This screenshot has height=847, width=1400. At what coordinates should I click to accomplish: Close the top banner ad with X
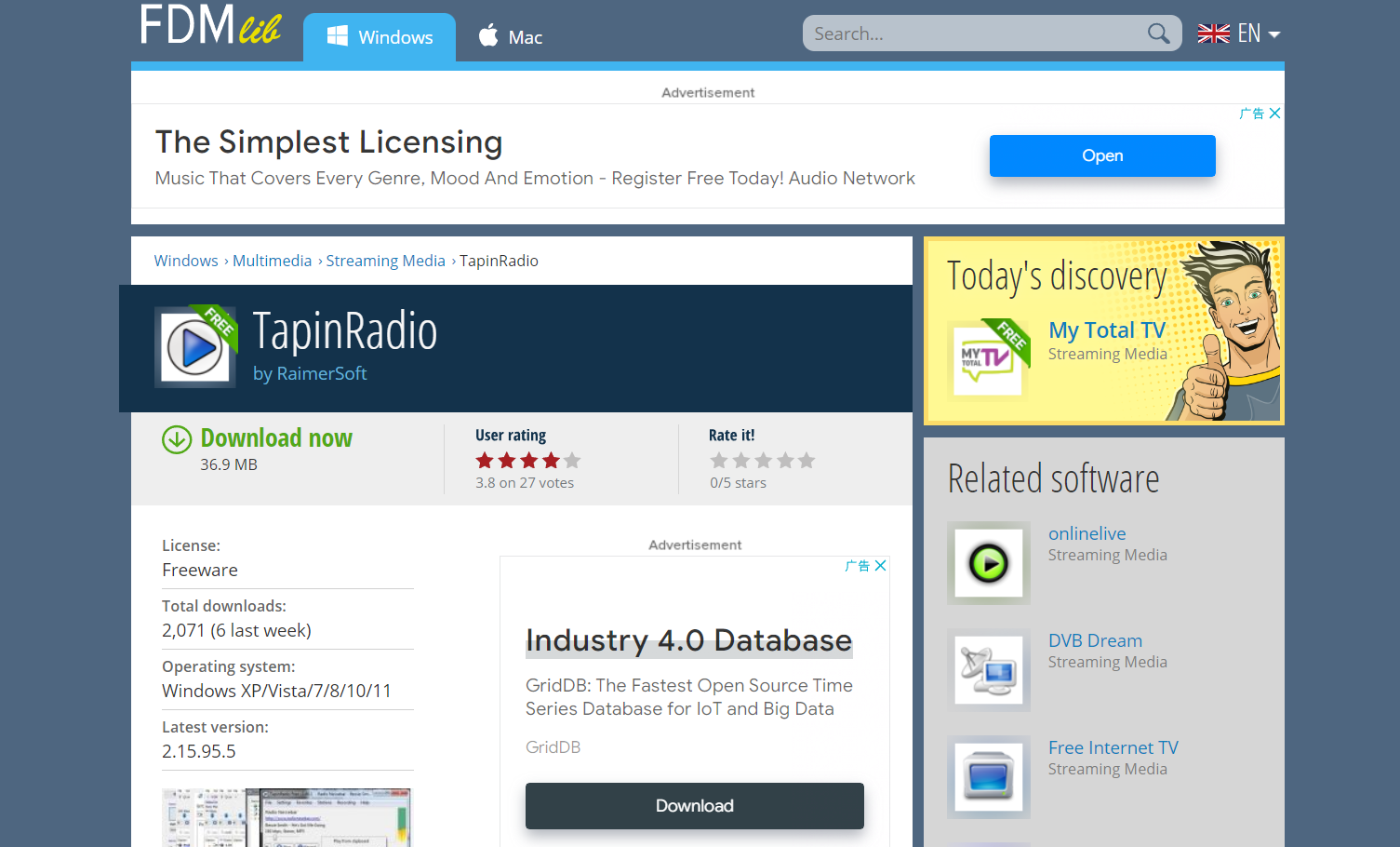coord(1274,114)
